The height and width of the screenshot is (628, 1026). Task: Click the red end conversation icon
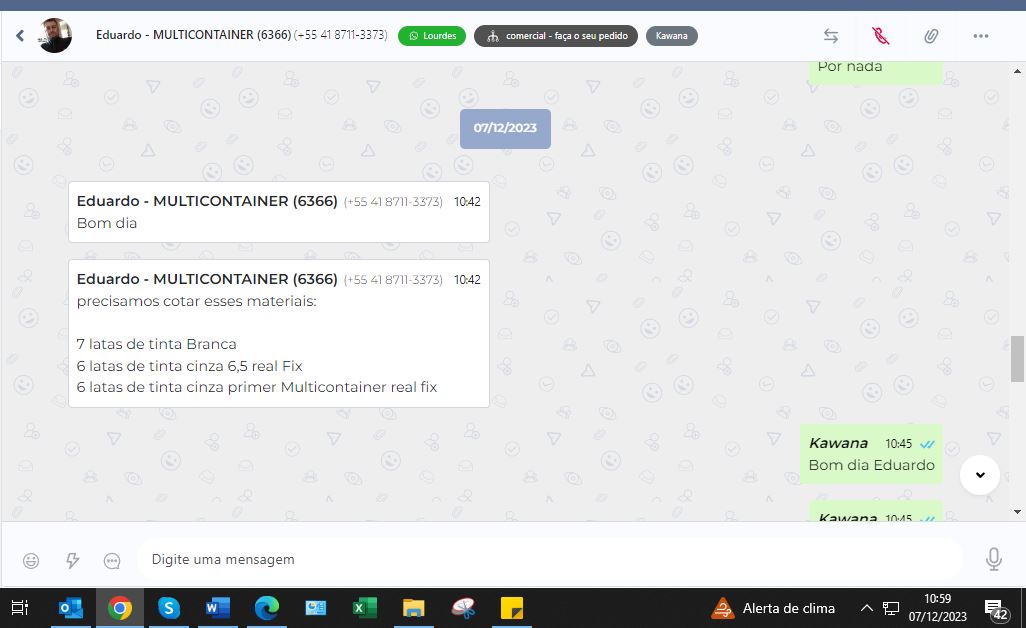tap(880, 36)
